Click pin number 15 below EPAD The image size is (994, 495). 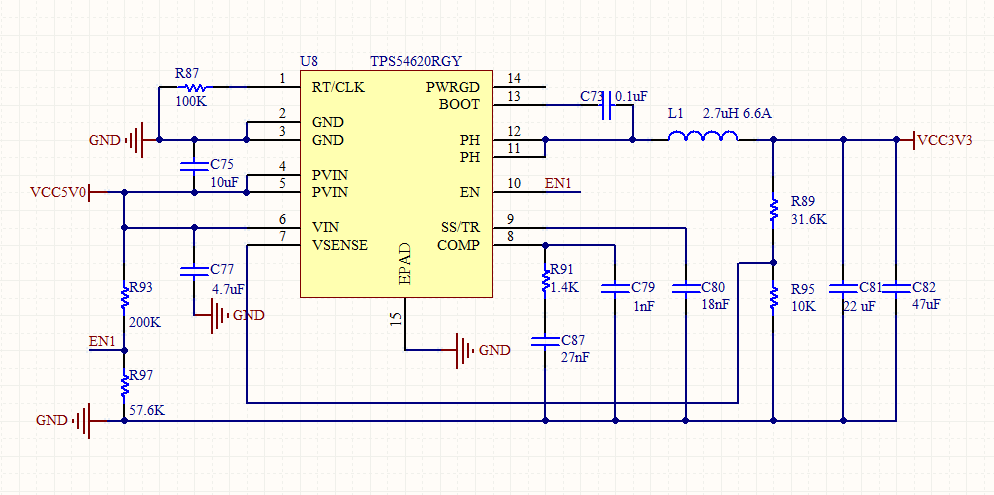pos(397,318)
